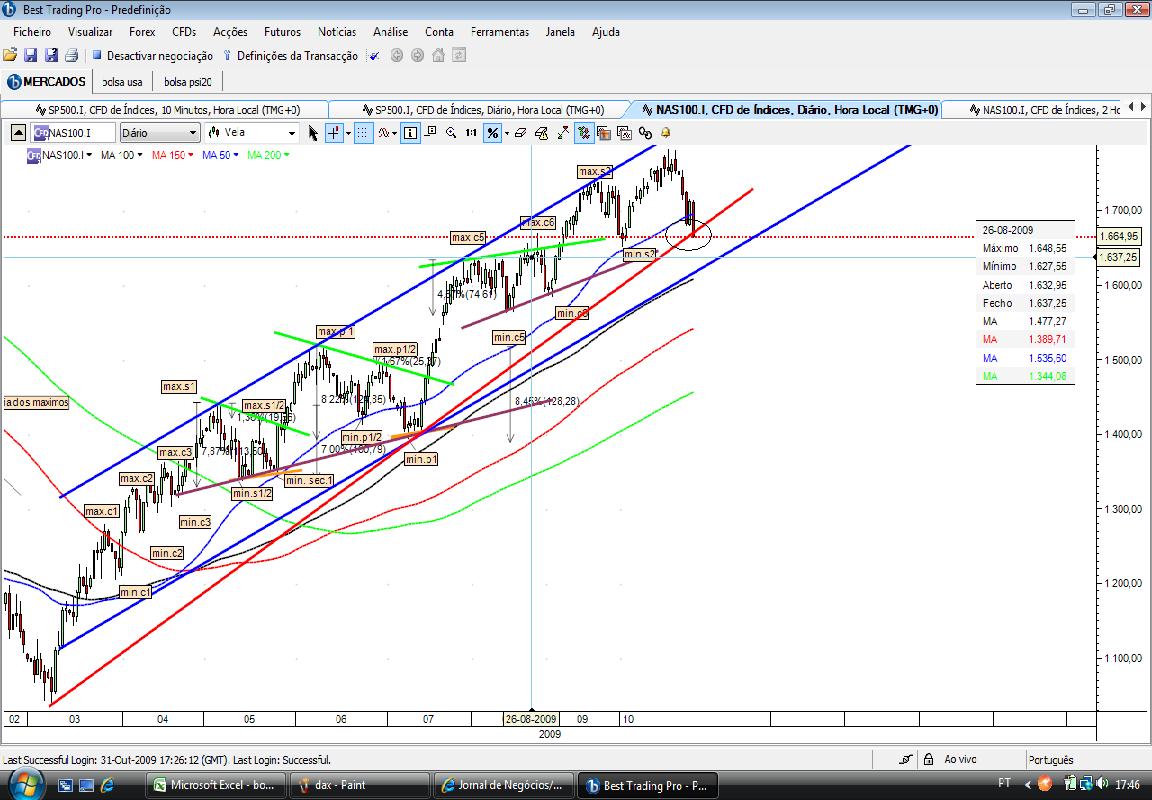This screenshot has height=800, width=1152.
Task: Click the NAS100.I symbol input field
Action: point(73,133)
